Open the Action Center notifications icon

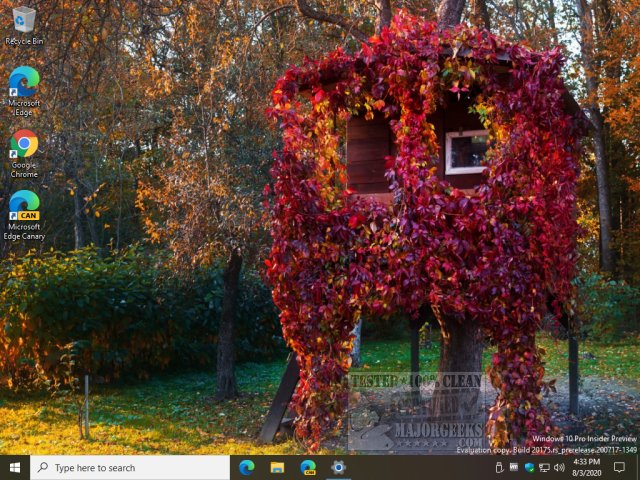pos(619,467)
